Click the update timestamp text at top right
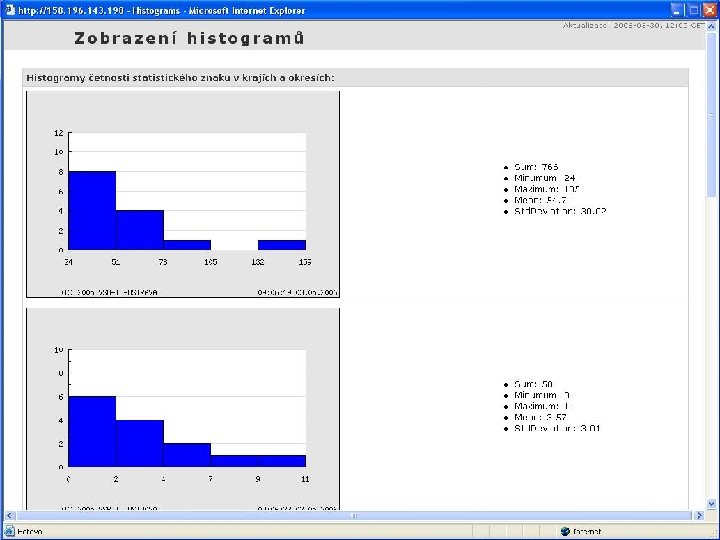 coord(634,25)
